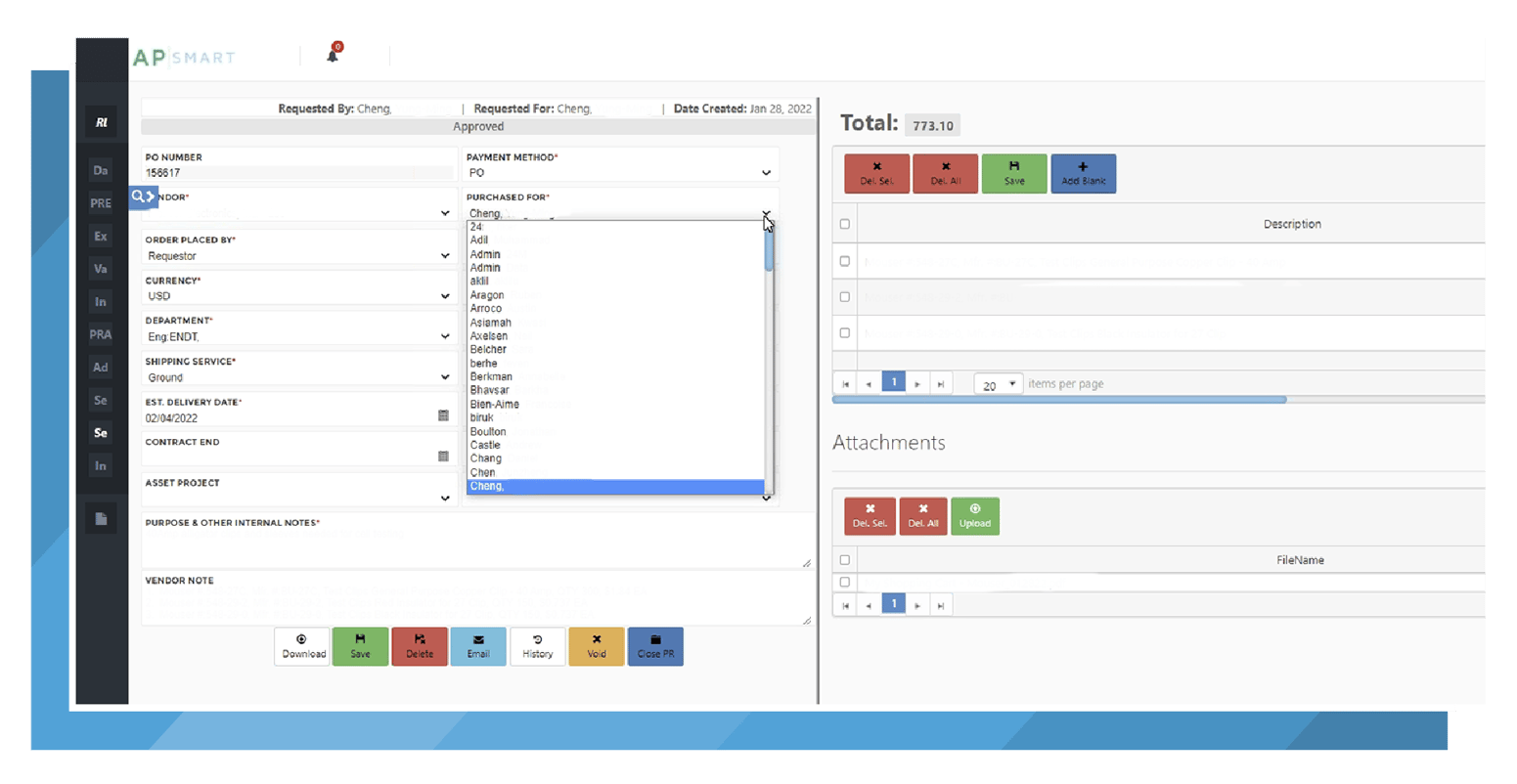Viewport: 1517px width, 784px height.
Task: Open the PRA sidebar item
Action: click(101, 334)
